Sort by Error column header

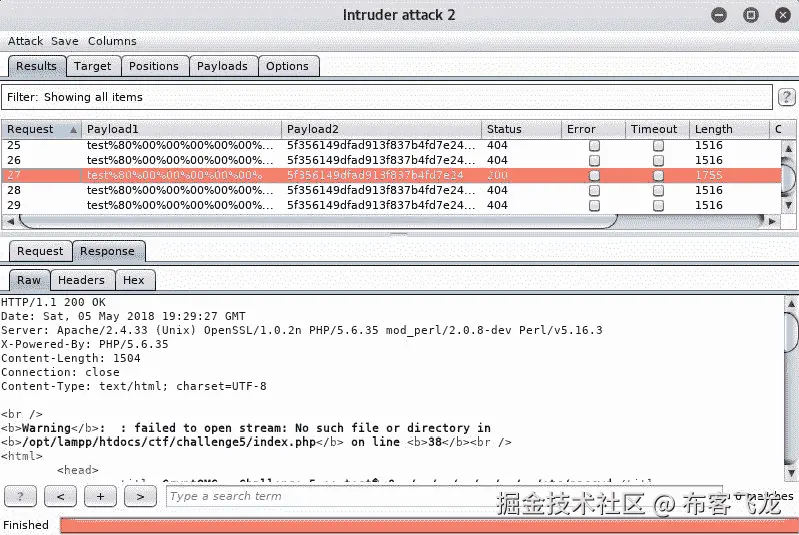594,129
